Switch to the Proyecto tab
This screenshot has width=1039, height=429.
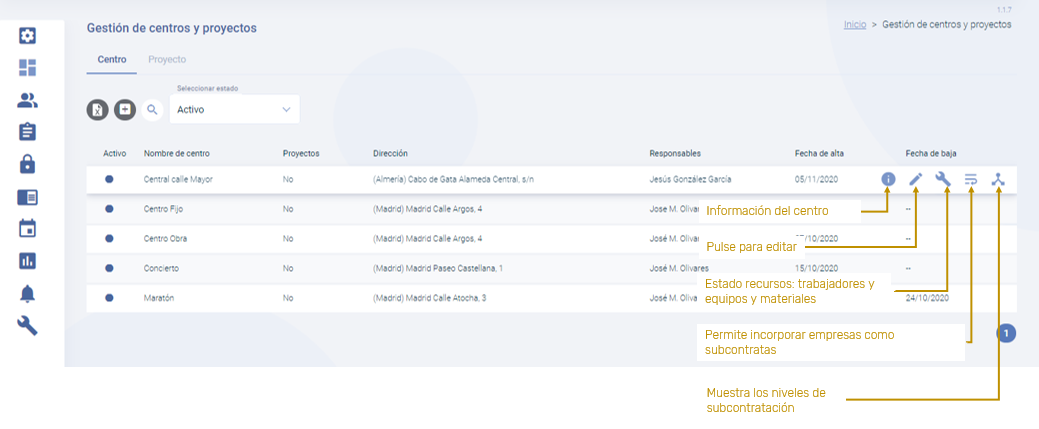(167, 60)
